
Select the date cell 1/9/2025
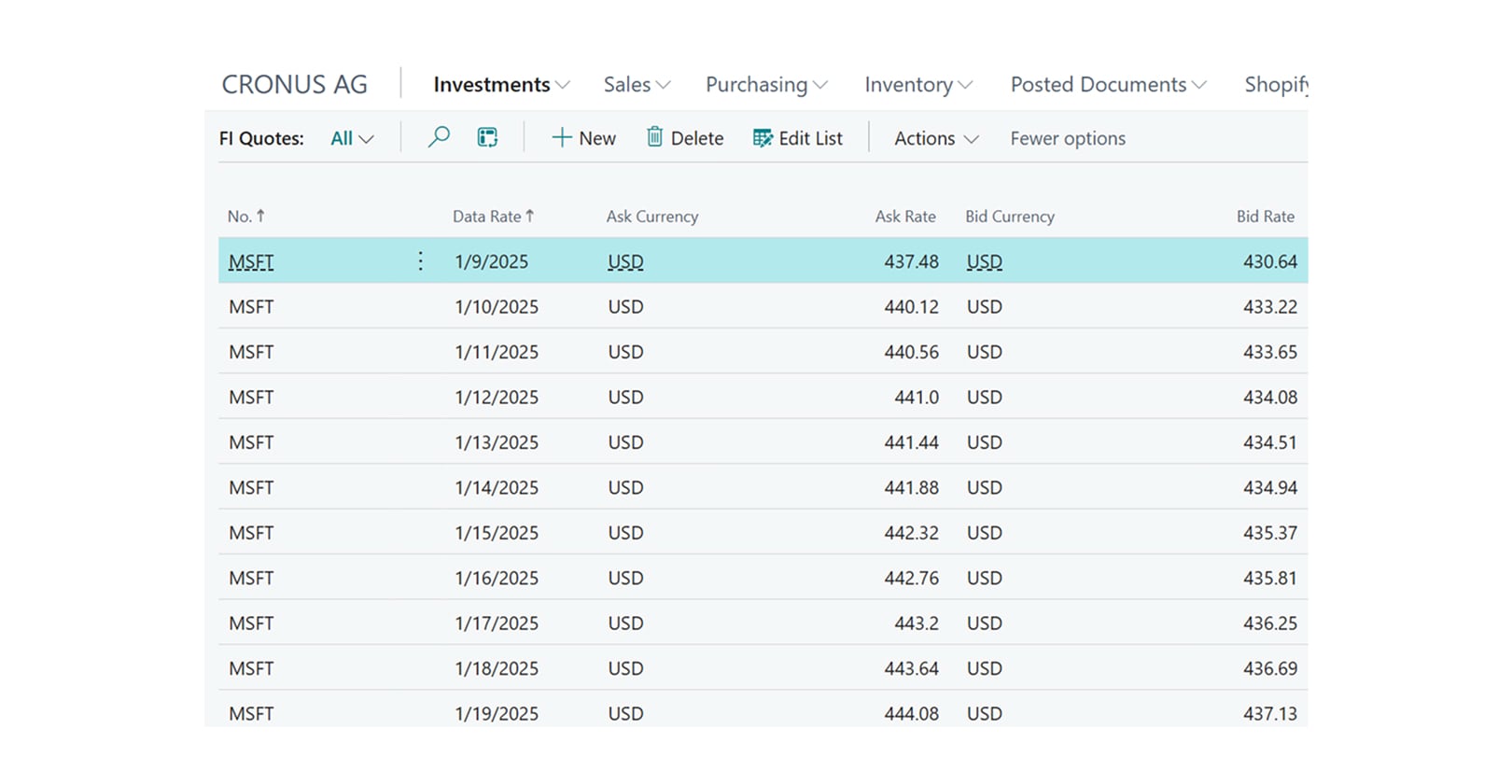491,262
